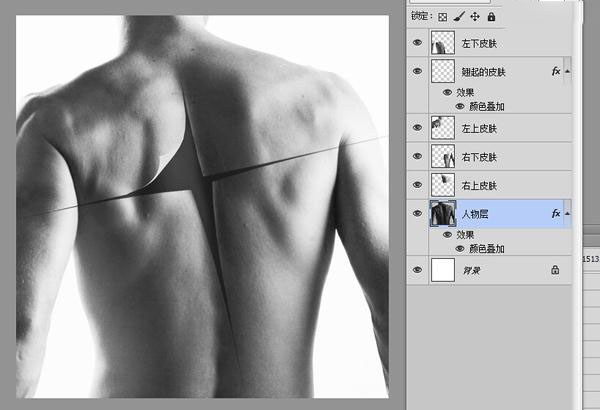Select the 右下皮肤 layer

click(x=478, y=157)
